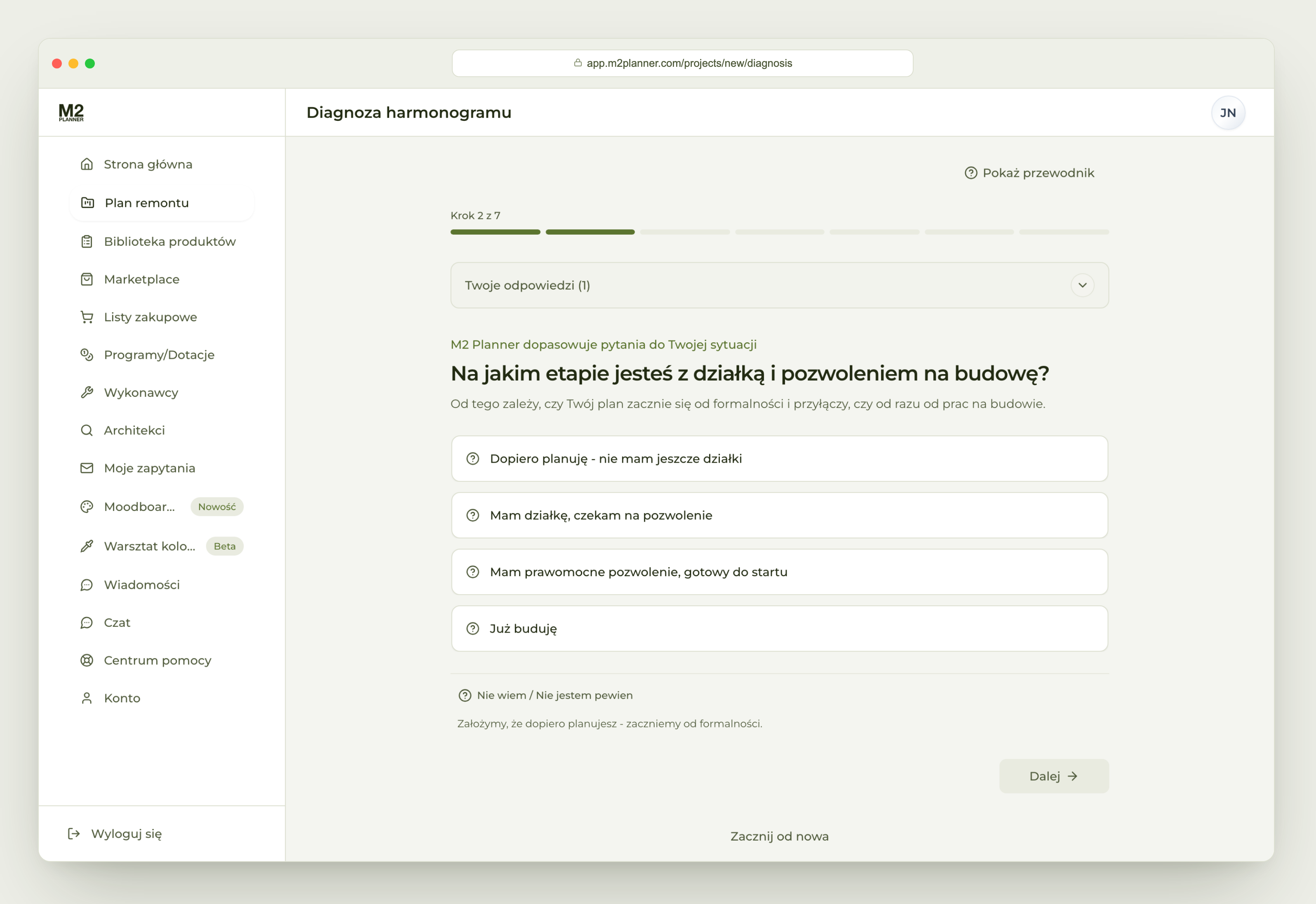This screenshot has width=1316, height=904.
Task: Navigate to Programy/Dotacje
Action: (162, 355)
